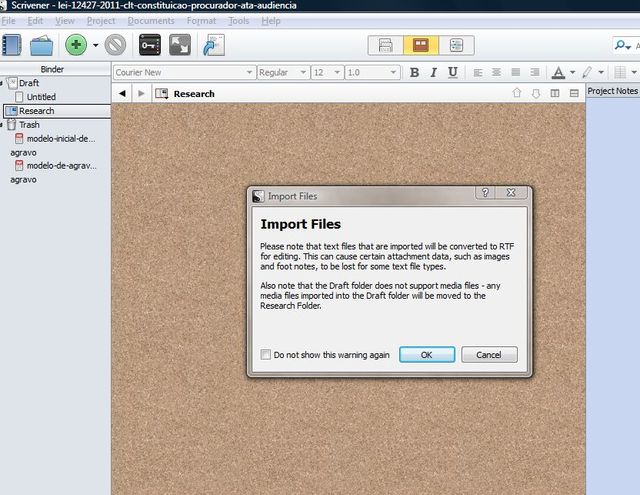Open the Format menu
This screenshot has width=640, height=495.
coord(201,21)
